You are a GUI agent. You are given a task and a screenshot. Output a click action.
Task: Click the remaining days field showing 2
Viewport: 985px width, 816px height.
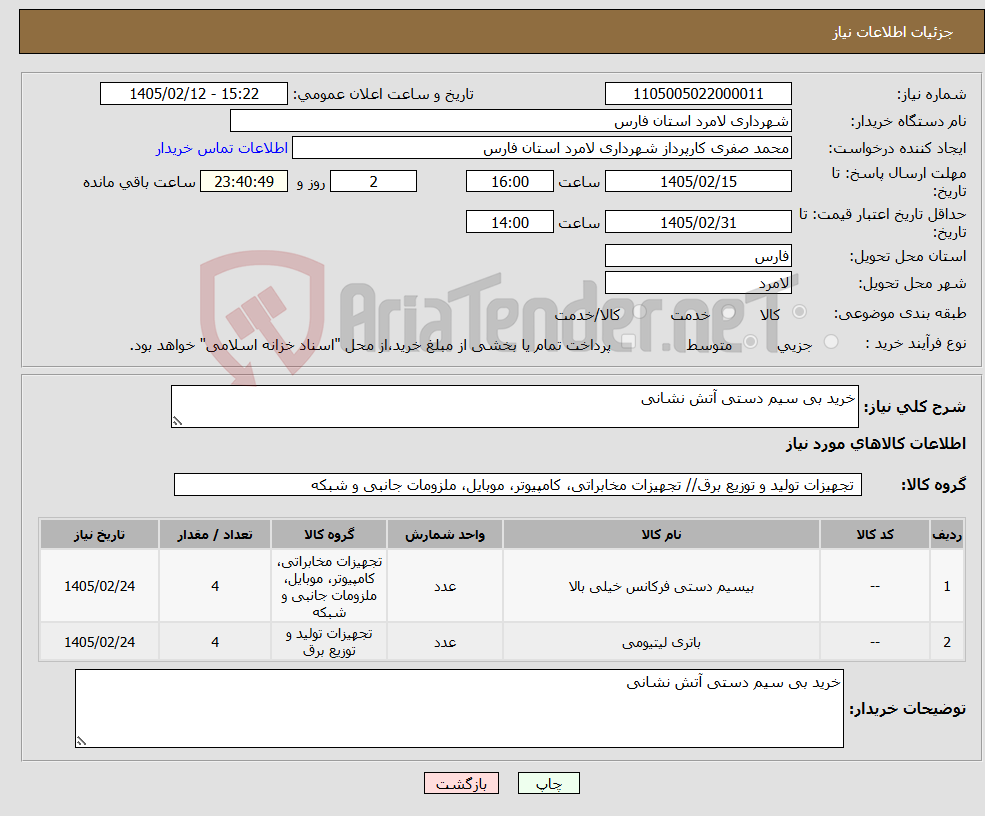(373, 182)
